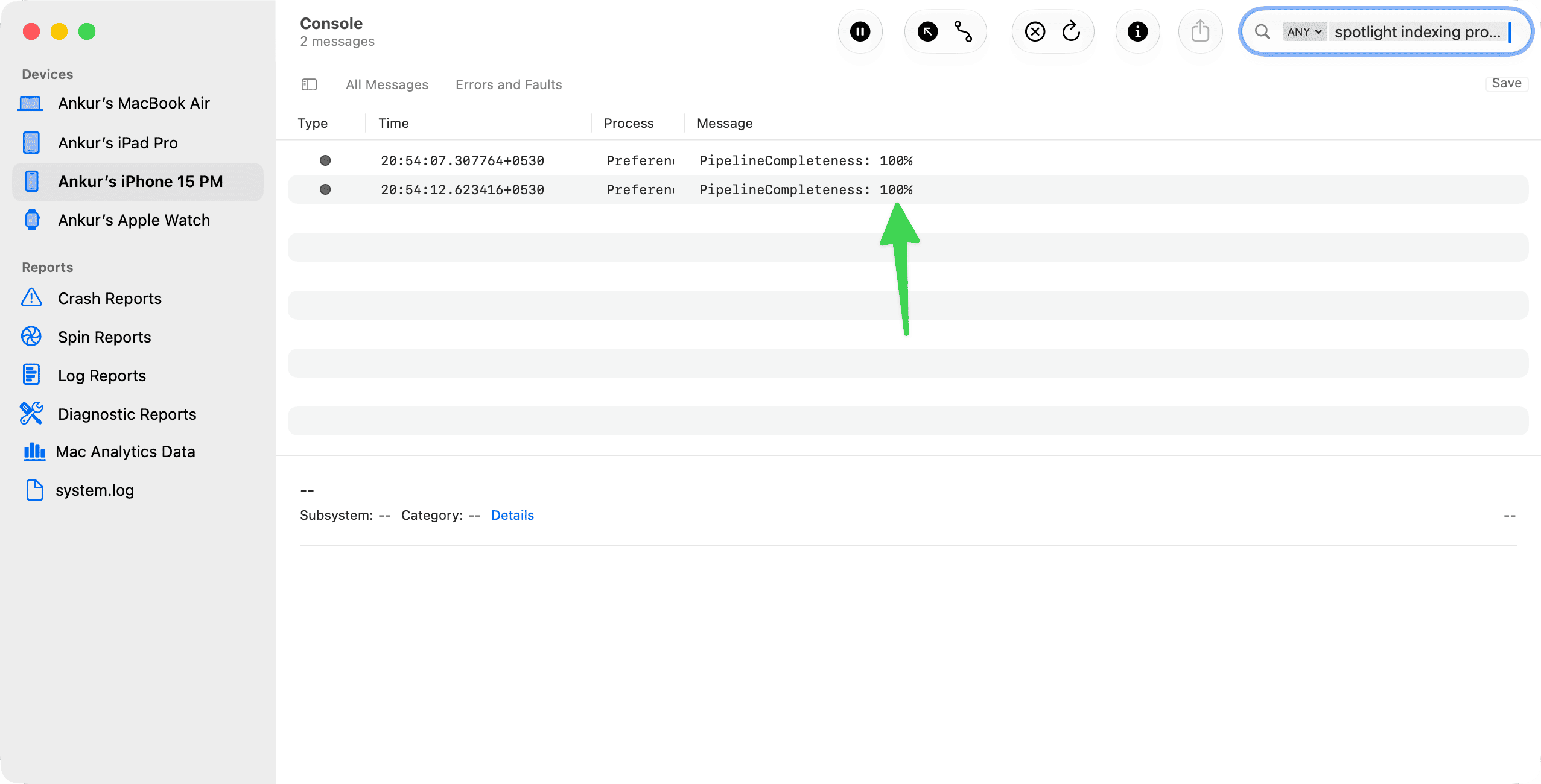Switch to Errors and Faults filter
Viewport: 1541px width, 784px height.
point(509,85)
